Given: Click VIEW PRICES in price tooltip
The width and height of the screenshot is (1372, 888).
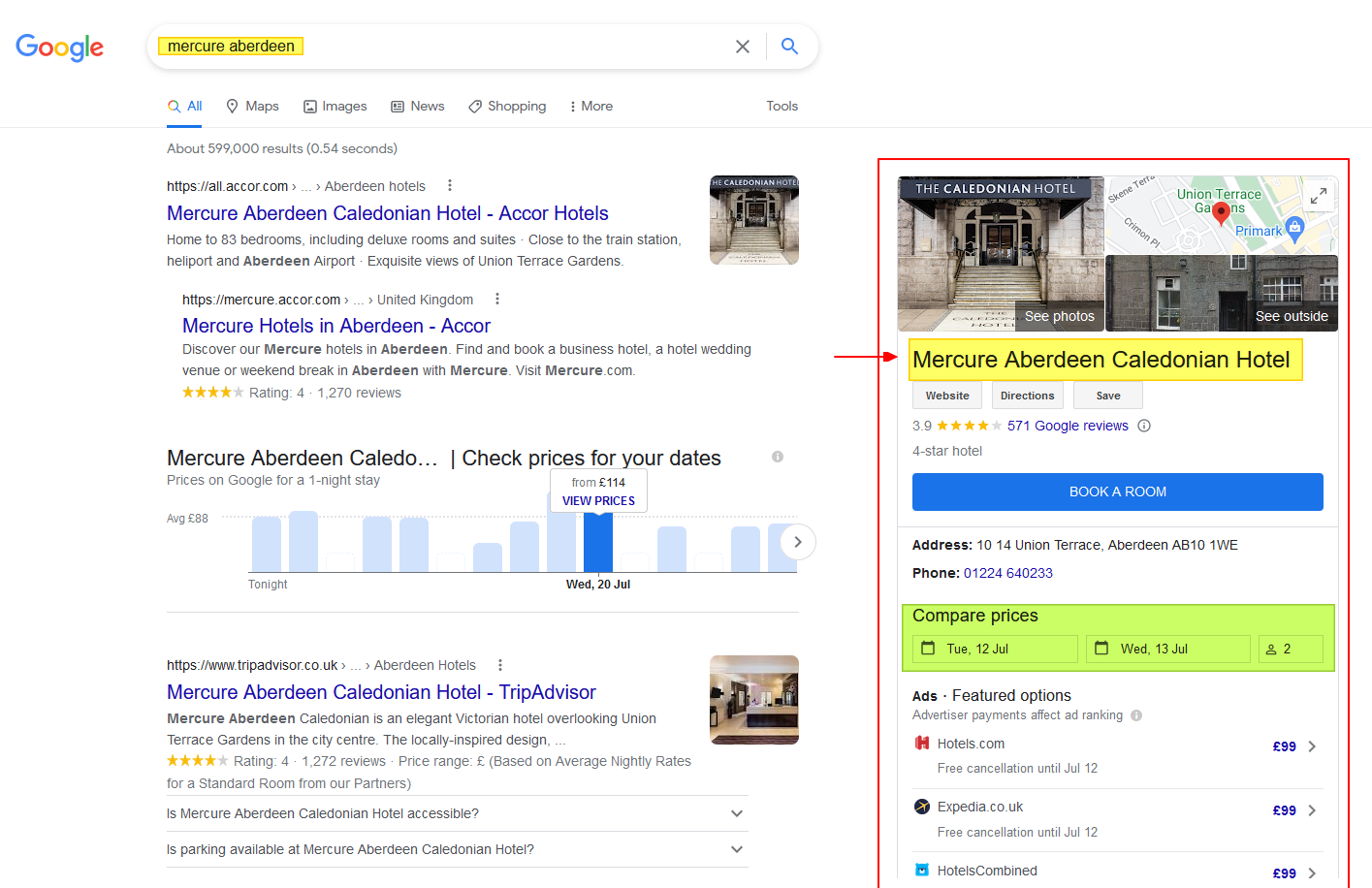Looking at the screenshot, I should click(x=598, y=501).
